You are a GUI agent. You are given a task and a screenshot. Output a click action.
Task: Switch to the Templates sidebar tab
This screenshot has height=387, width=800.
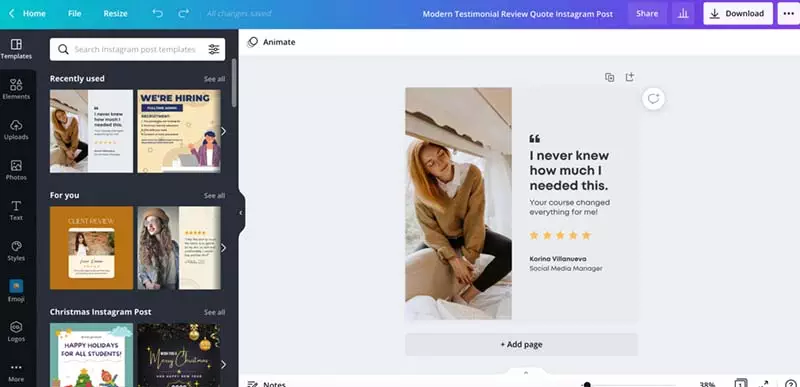click(16, 49)
